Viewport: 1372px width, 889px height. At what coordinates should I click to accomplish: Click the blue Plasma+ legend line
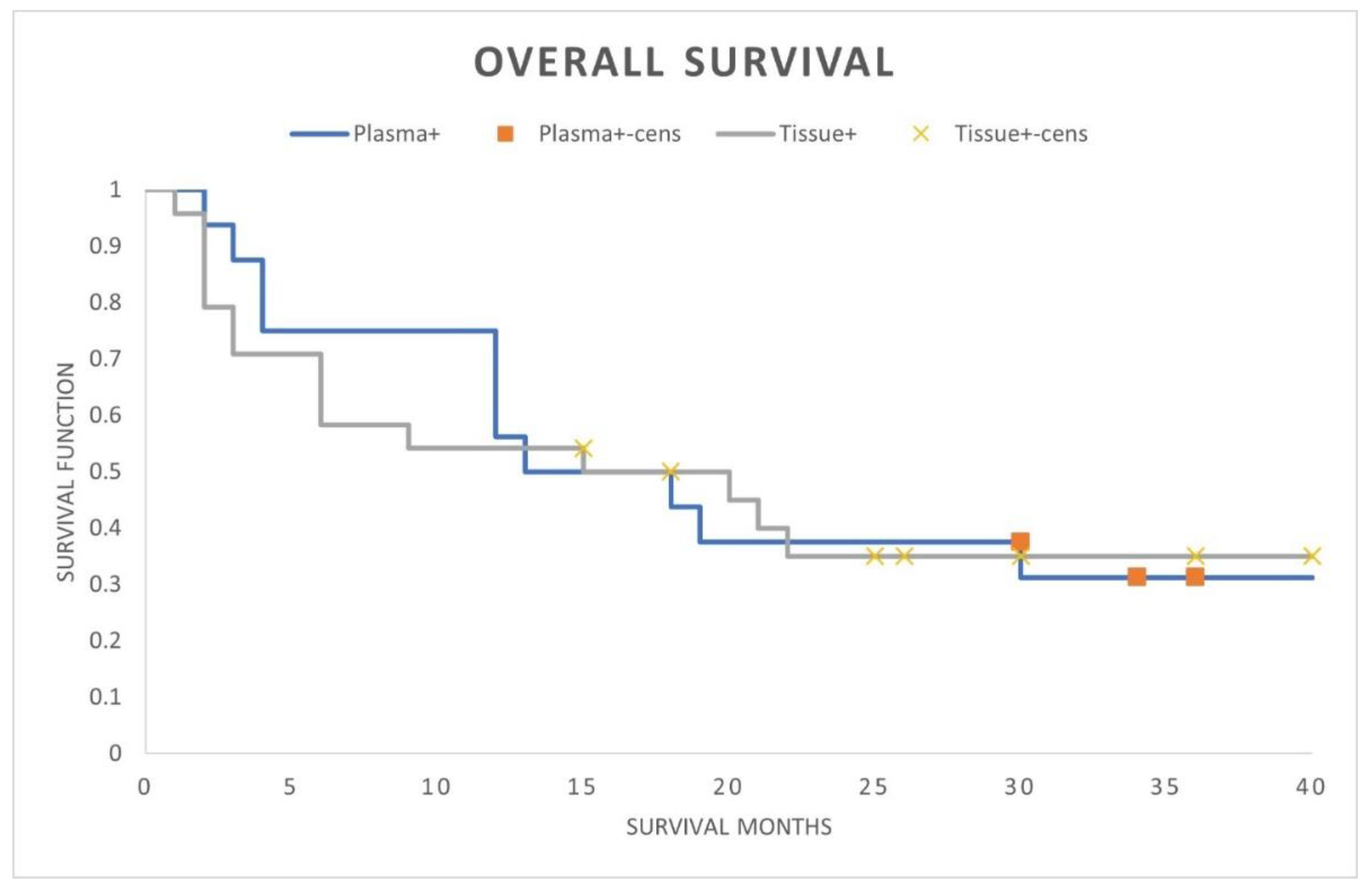pyautogui.click(x=320, y=134)
